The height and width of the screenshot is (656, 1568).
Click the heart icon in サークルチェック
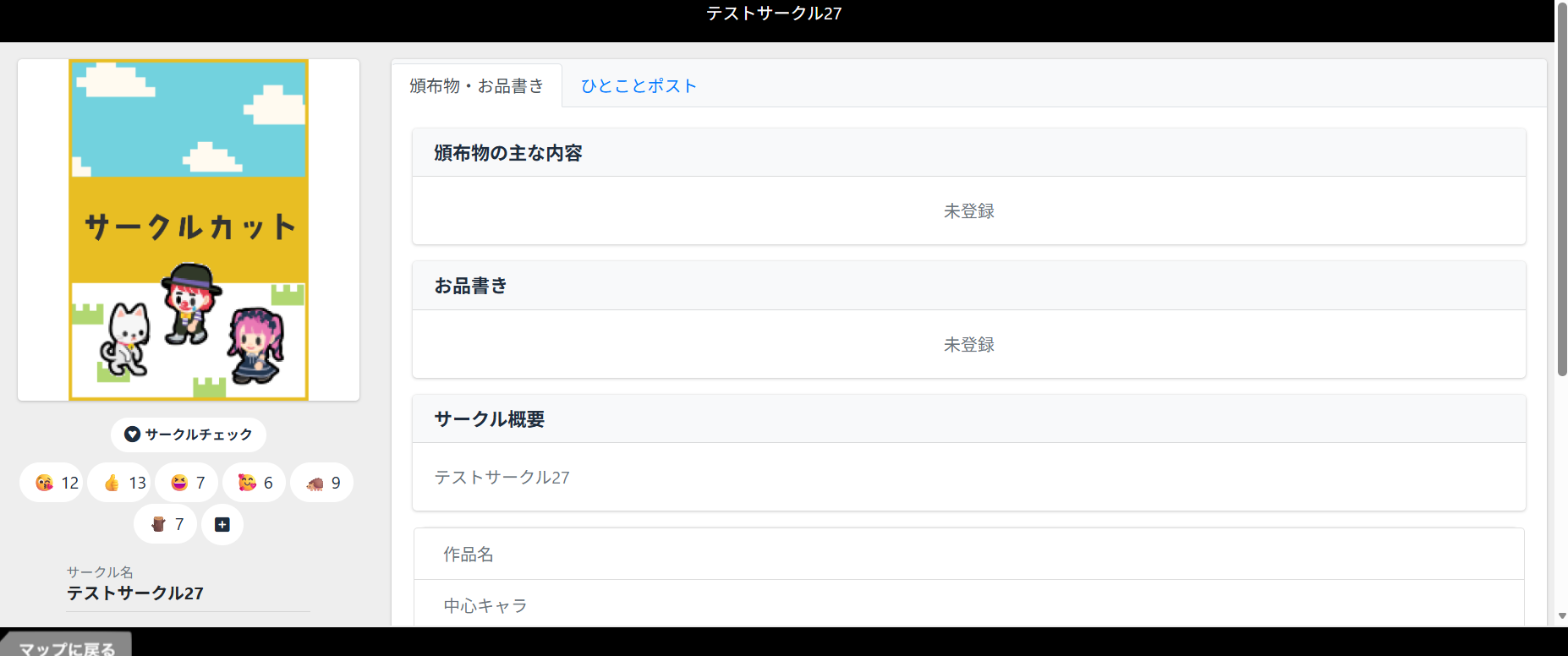[x=132, y=435]
